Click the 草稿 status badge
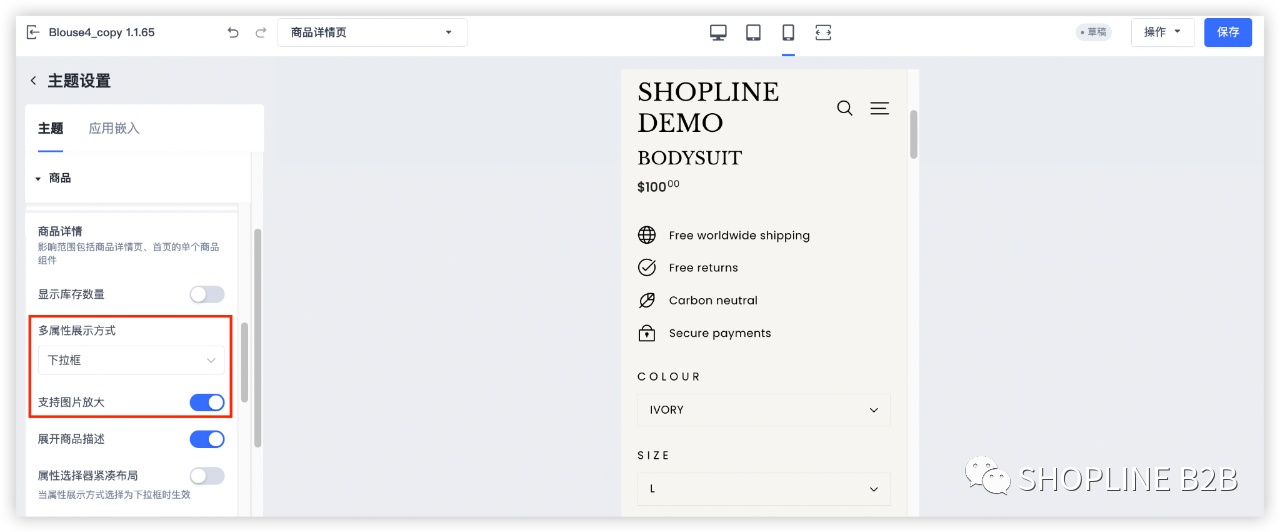The image size is (1280, 532). pyautogui.click(x=1093, y=32)
